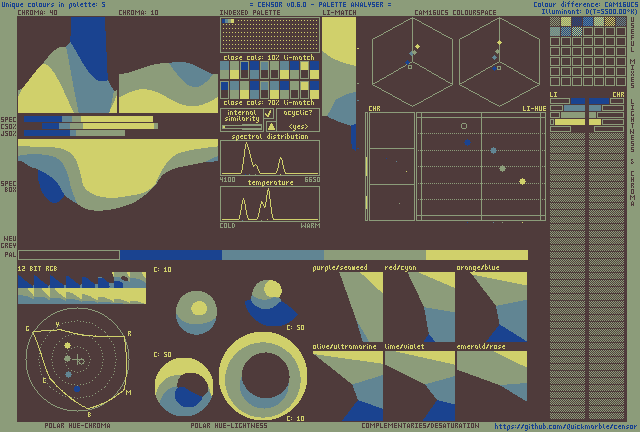
Task: Click the yellow dot in LI-HUE plot
Action: 522,181
